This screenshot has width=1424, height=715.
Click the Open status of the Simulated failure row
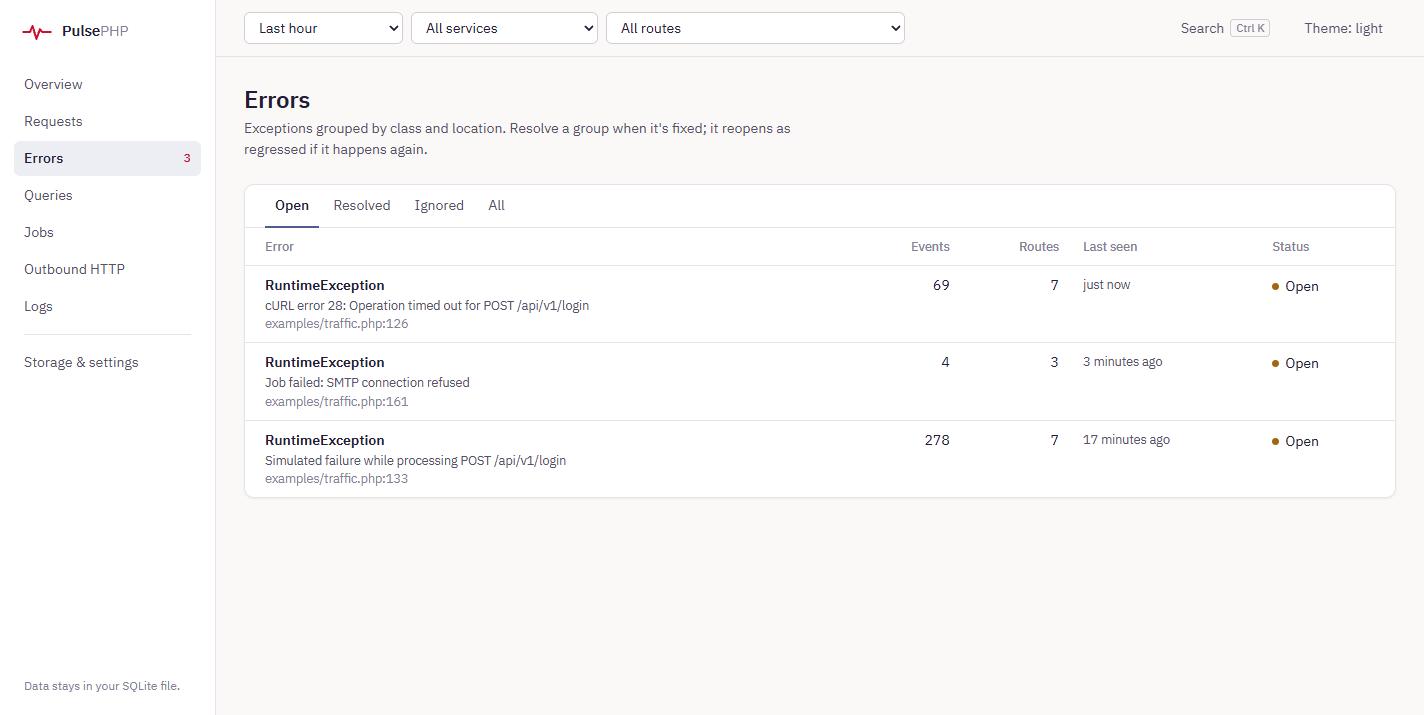click(x=1295, y=441)
